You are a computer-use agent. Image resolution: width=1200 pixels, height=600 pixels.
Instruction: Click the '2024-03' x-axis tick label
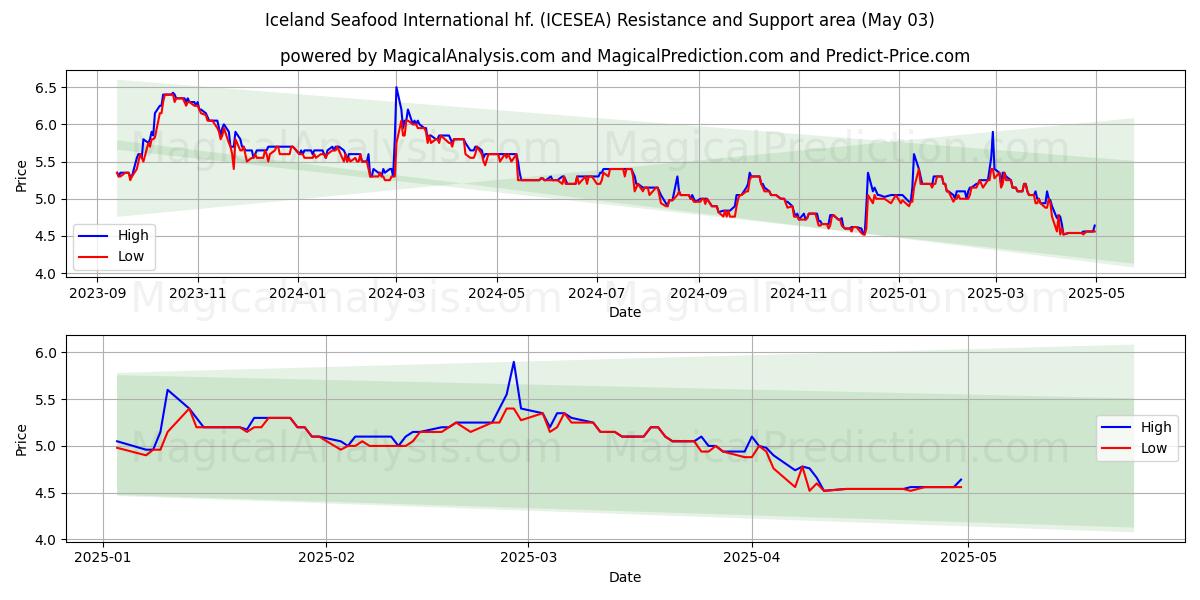point(396,292)
